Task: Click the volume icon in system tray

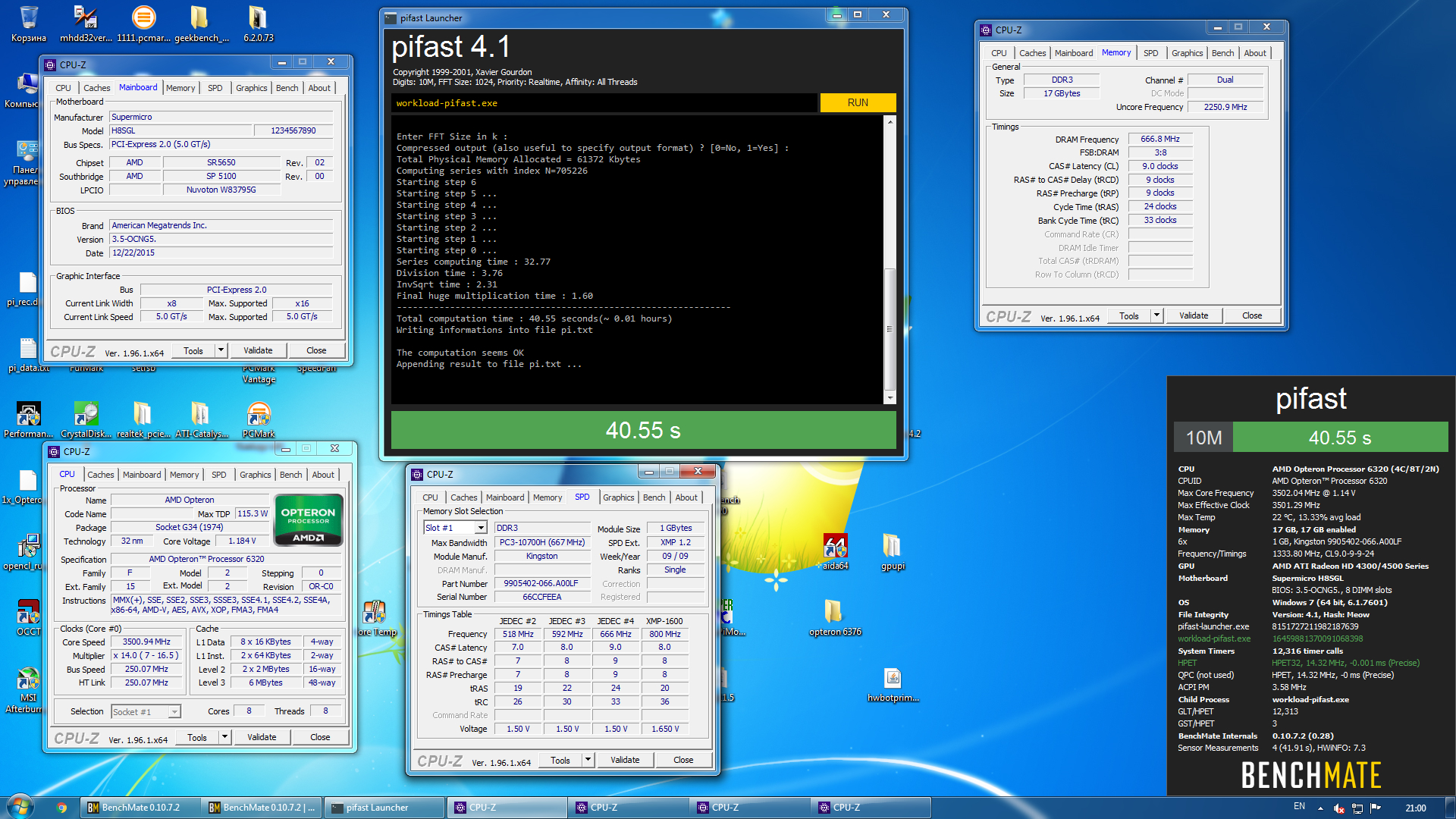Action: (x=1339, y=808)
